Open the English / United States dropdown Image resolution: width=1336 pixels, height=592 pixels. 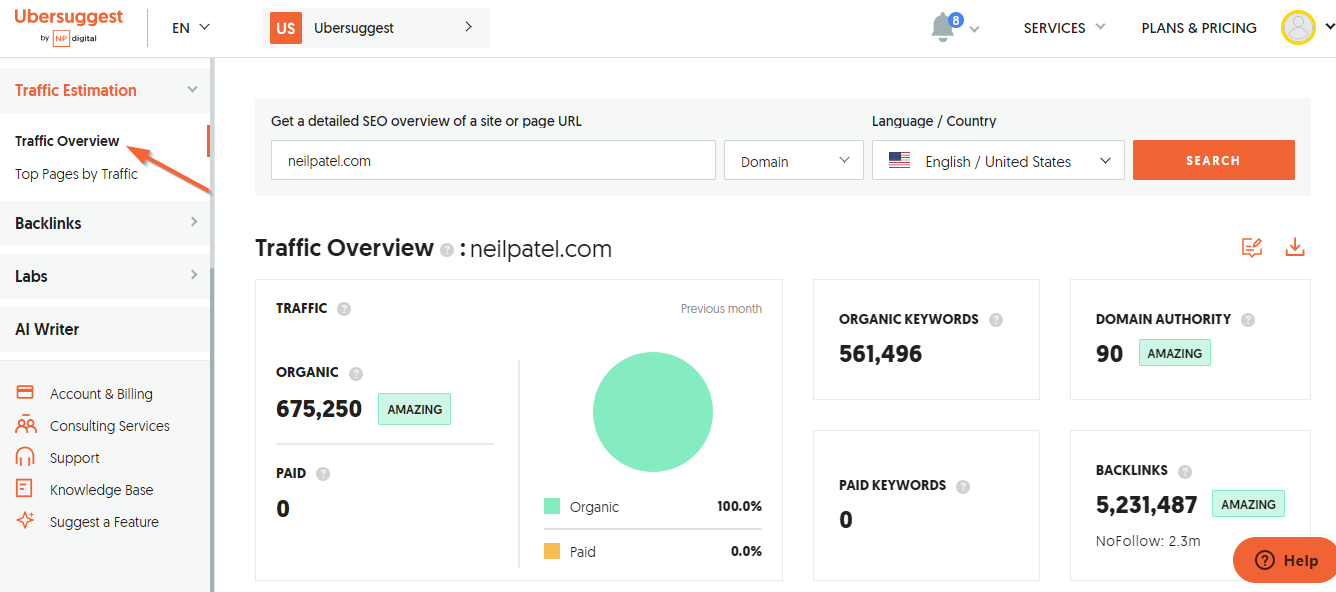[x=998, y=161]
